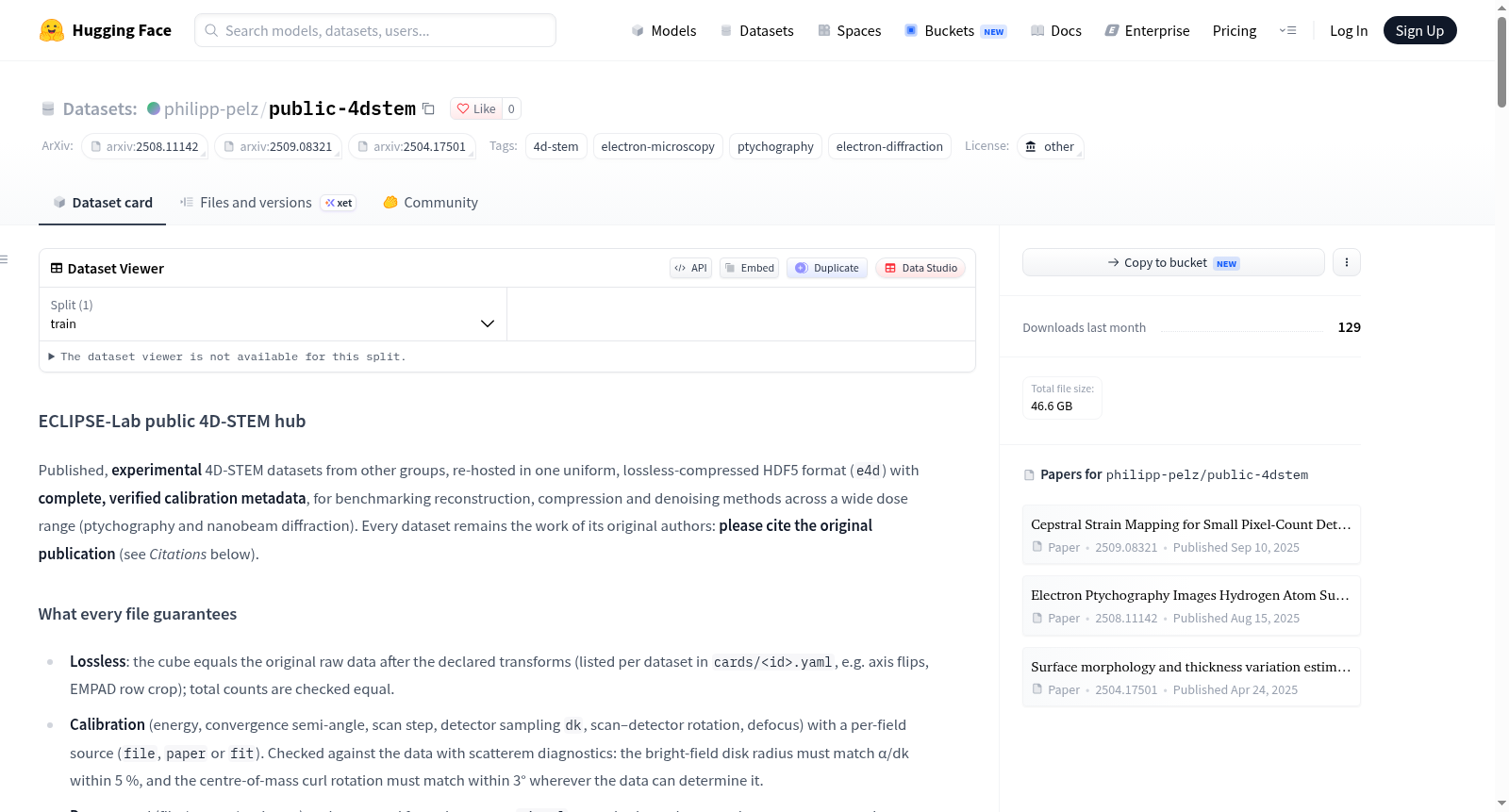
Task: Go to the Pricing page
Action: tap(1235, 30)
